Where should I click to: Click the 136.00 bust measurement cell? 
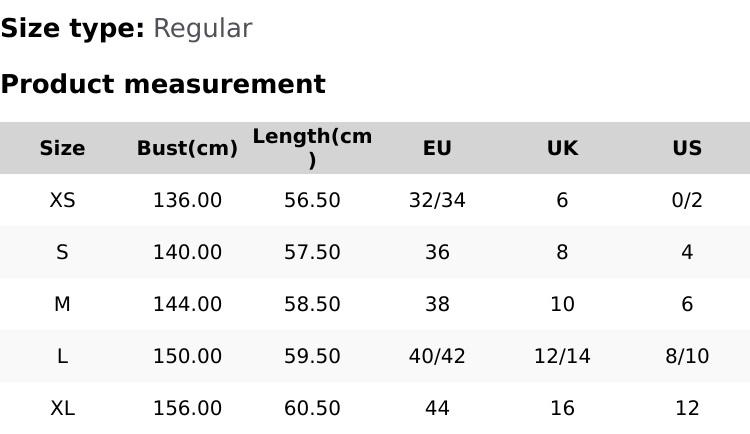187,200
